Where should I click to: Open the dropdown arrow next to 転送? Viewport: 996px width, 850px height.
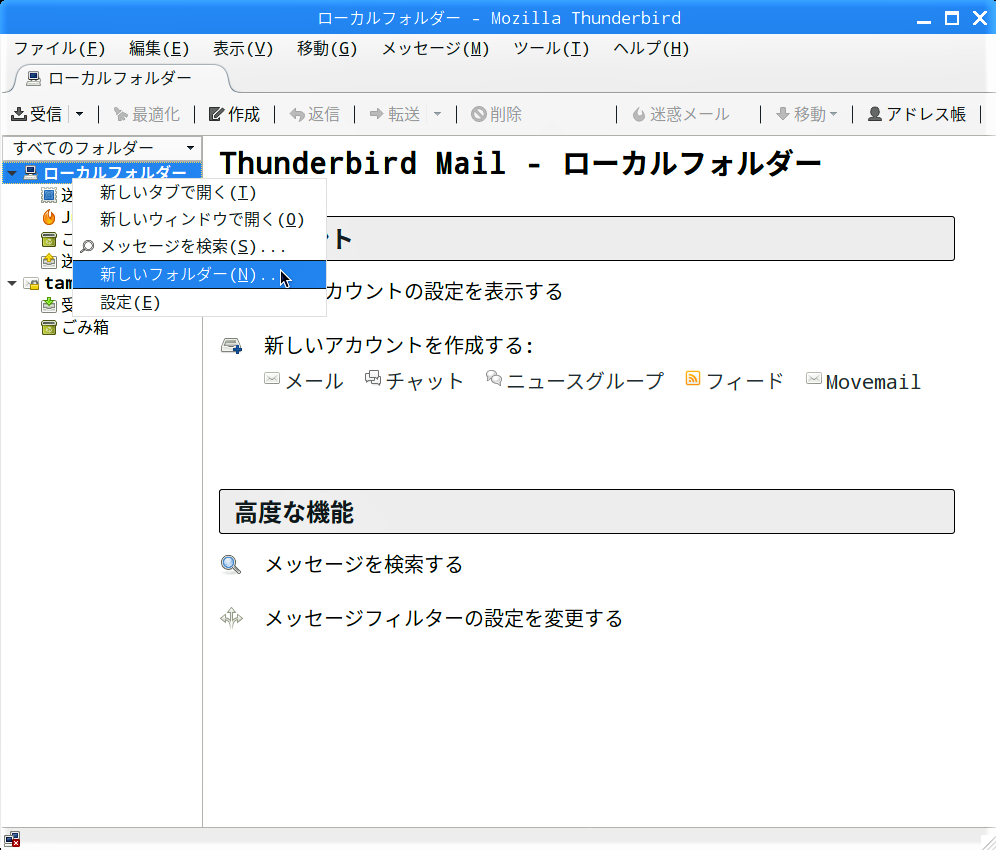[x=438, y=114]
